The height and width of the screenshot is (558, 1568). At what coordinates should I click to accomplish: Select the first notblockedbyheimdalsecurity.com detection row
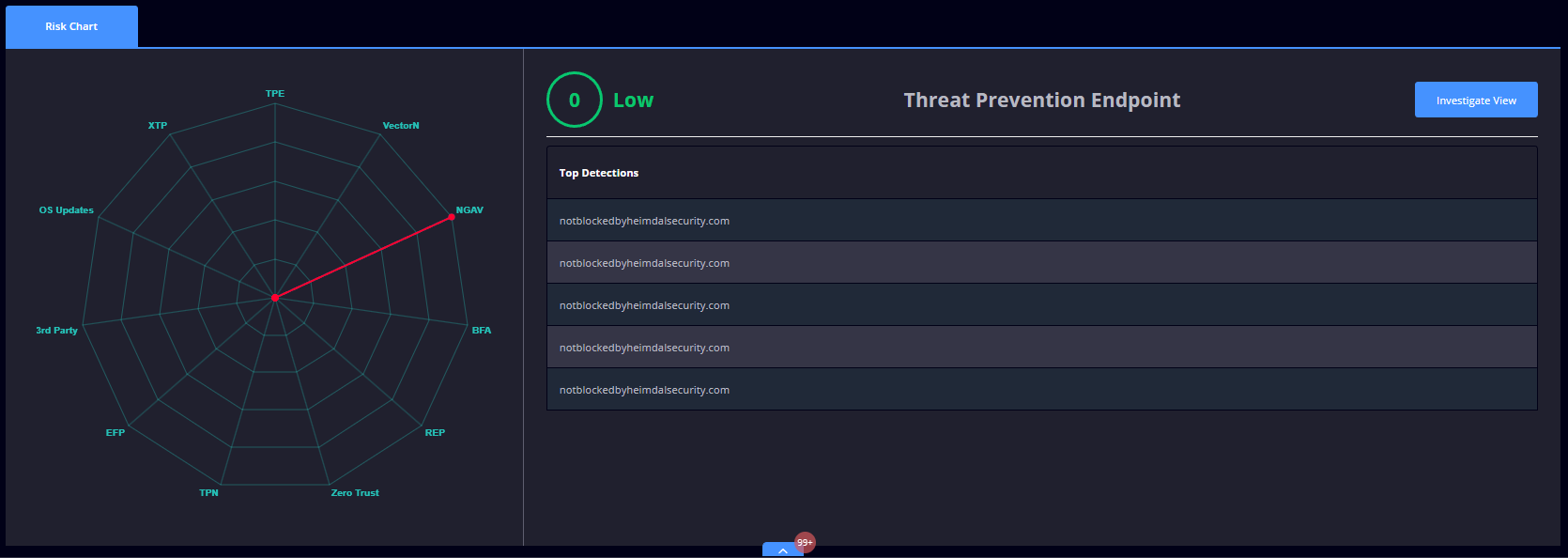[x=1042, y=221]
